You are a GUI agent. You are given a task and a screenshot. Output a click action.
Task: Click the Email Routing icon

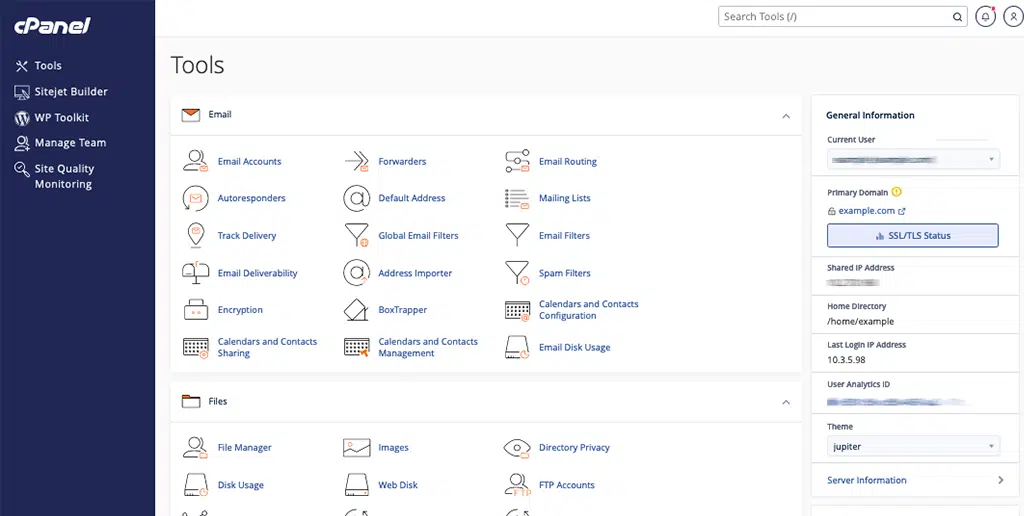point(517,161)
